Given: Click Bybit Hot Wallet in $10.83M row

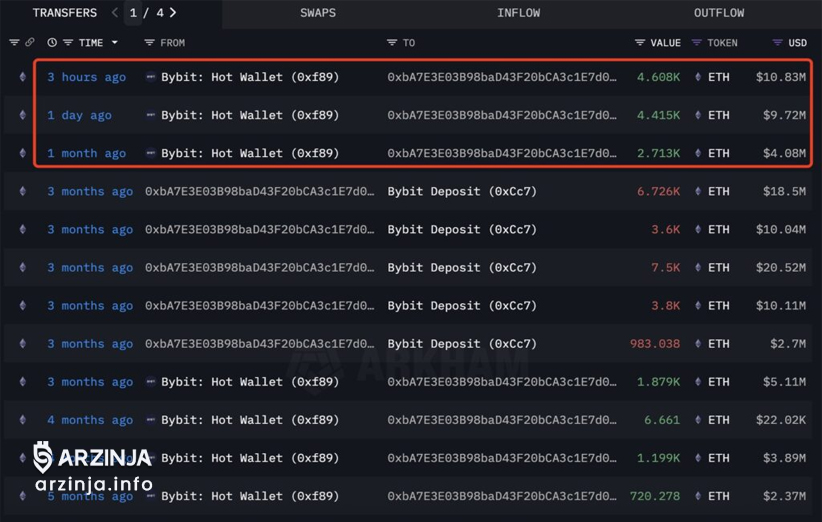Looking at the screenshot, I should (x=250, y=77).
